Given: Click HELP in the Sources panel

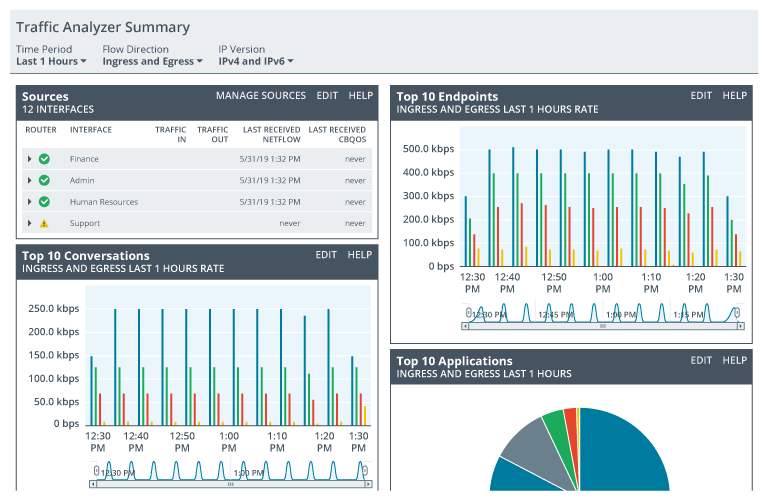Looking at the screenshot, I should coord(361,95).
